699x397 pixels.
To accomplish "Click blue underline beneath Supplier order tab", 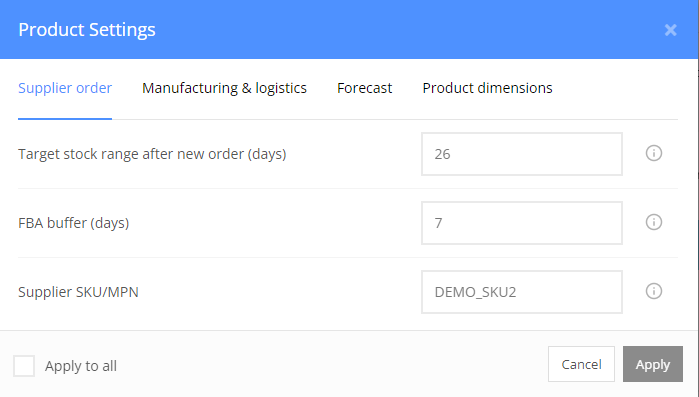I will click(65, 119).
